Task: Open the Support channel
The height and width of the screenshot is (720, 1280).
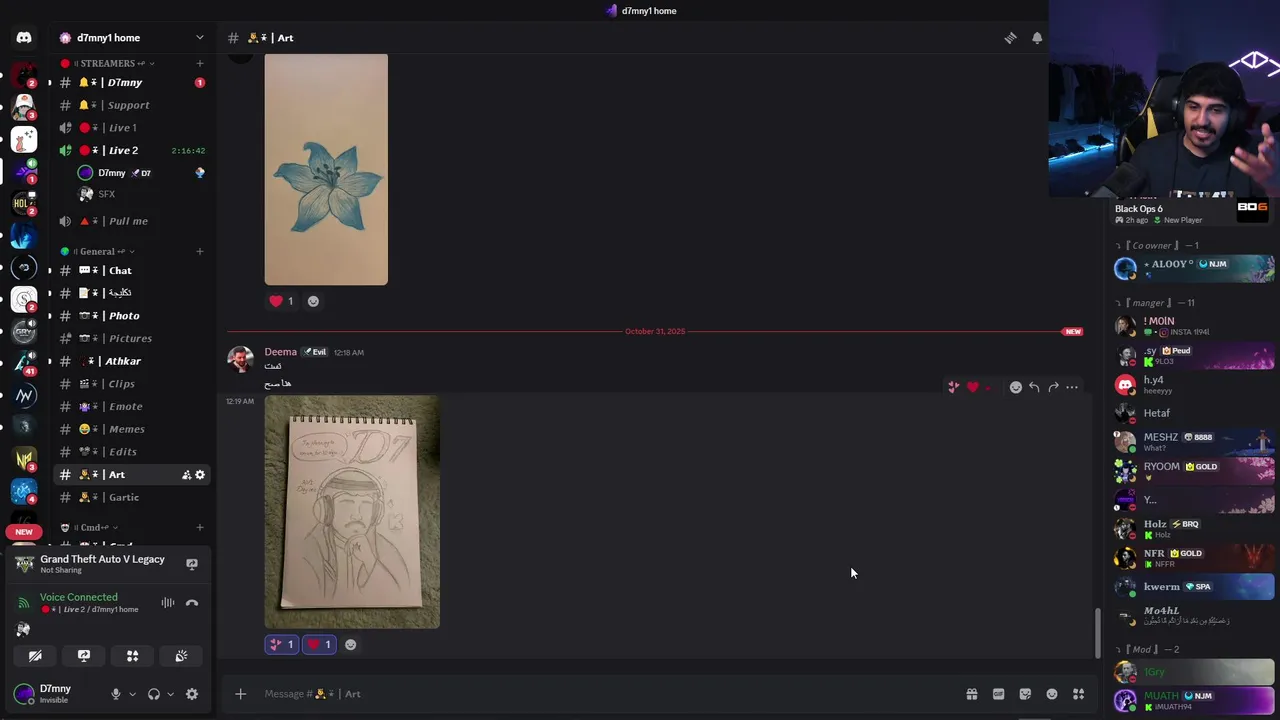Action: 132,105
